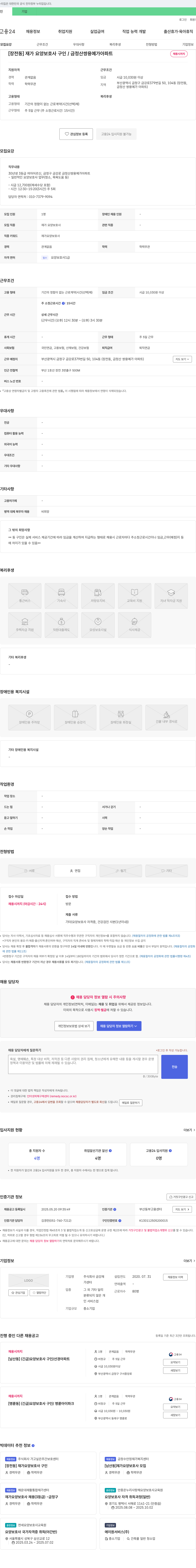Click the 전송 send button
This screenshot has height=1568, width=196.
point(175,1067)
